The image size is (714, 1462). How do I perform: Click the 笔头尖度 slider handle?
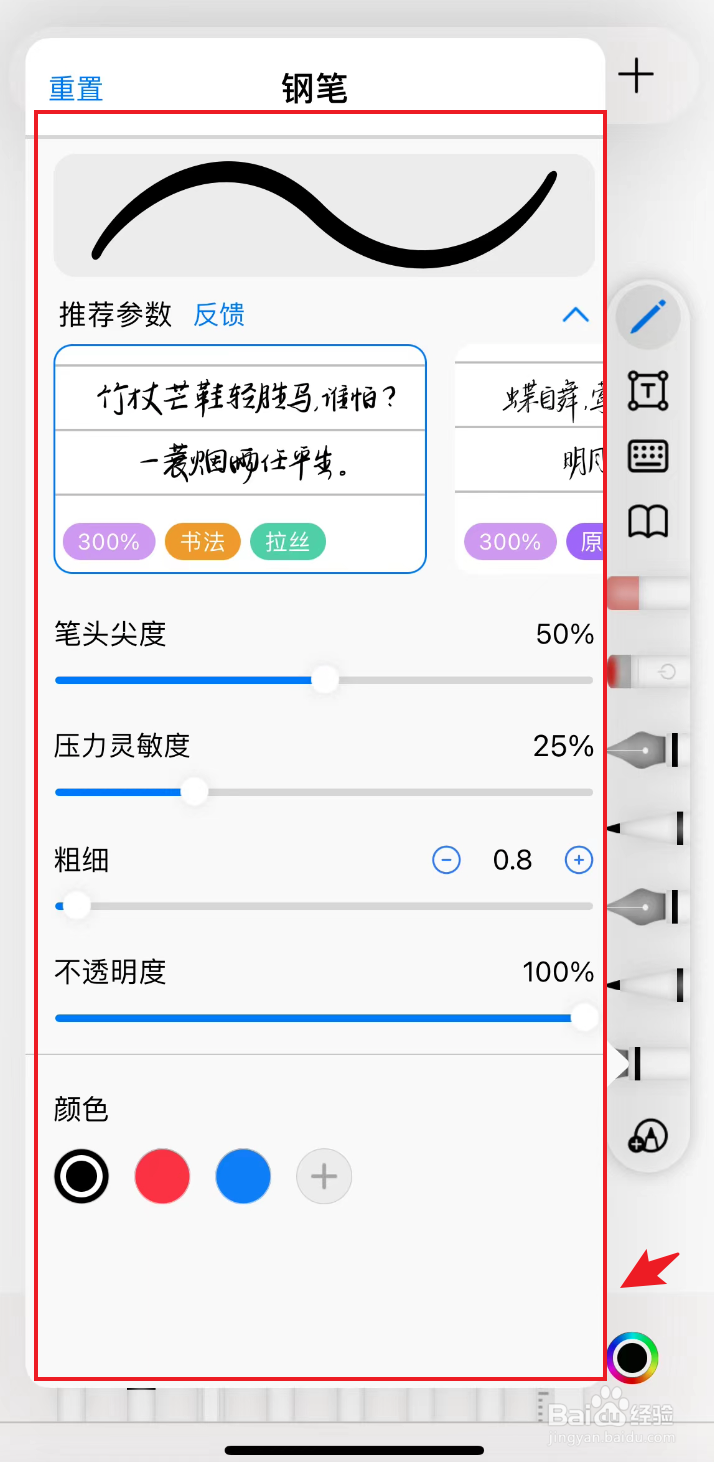(325, 680)
